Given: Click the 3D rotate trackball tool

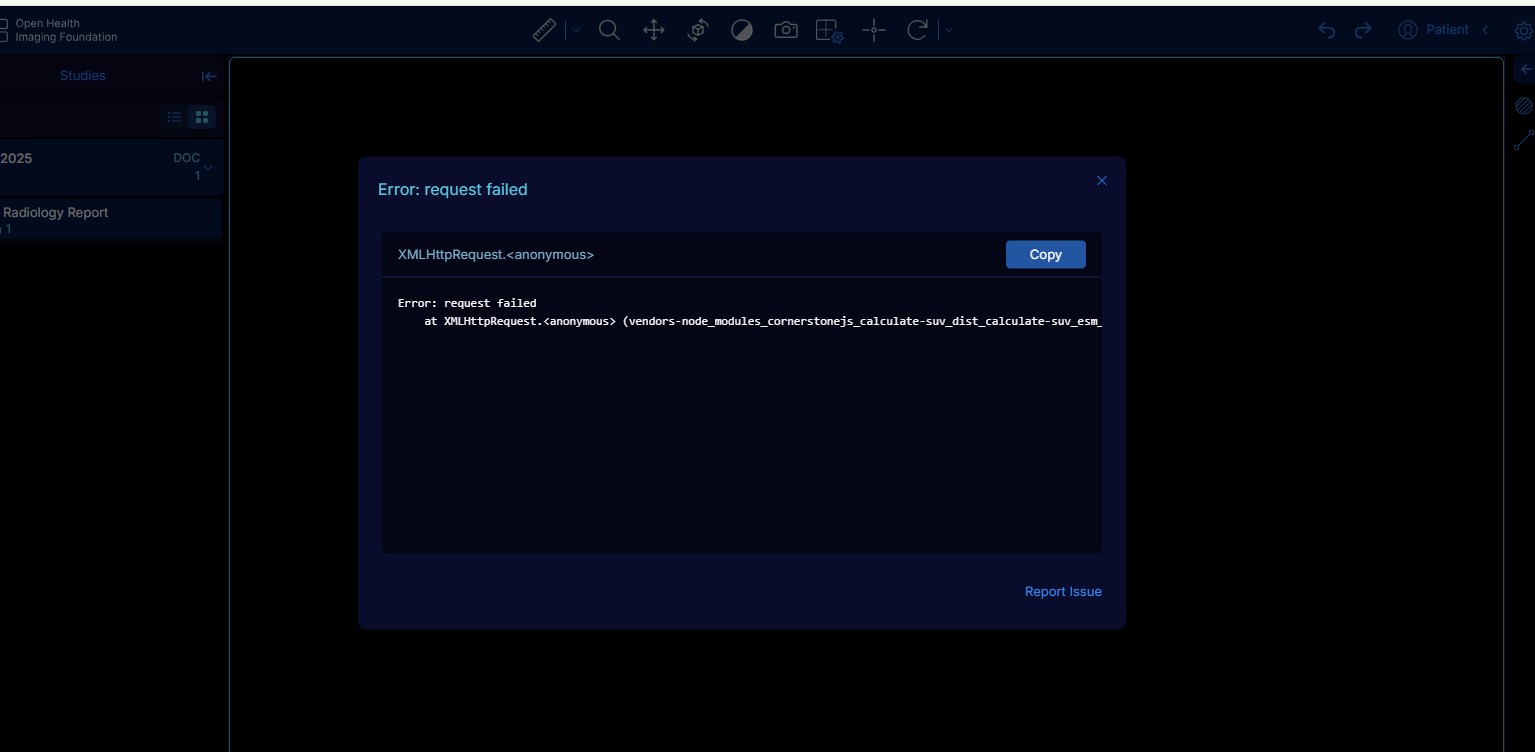Looking at the screenshot, I should click(x=698, y=30).
